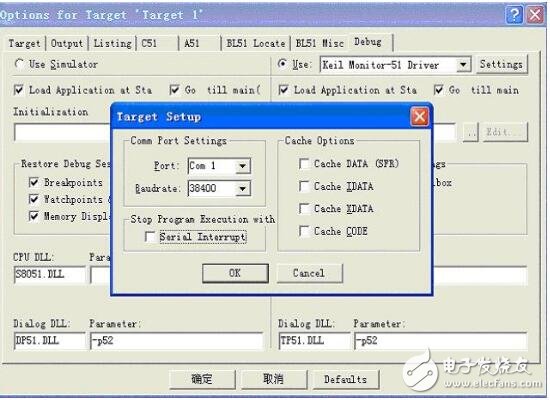Click Cancel in Target Setup dialog

(309, 273)
